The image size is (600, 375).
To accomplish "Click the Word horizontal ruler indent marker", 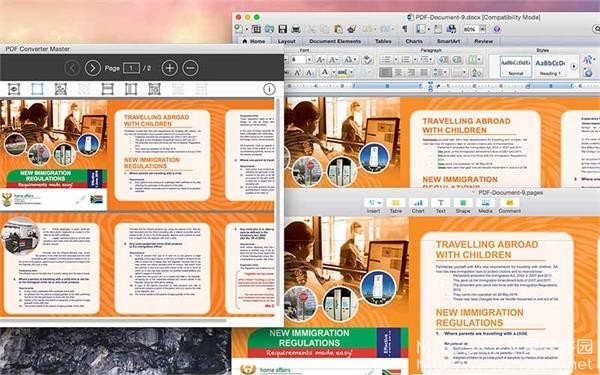I will pyautogui.click(x=430, y=86).
